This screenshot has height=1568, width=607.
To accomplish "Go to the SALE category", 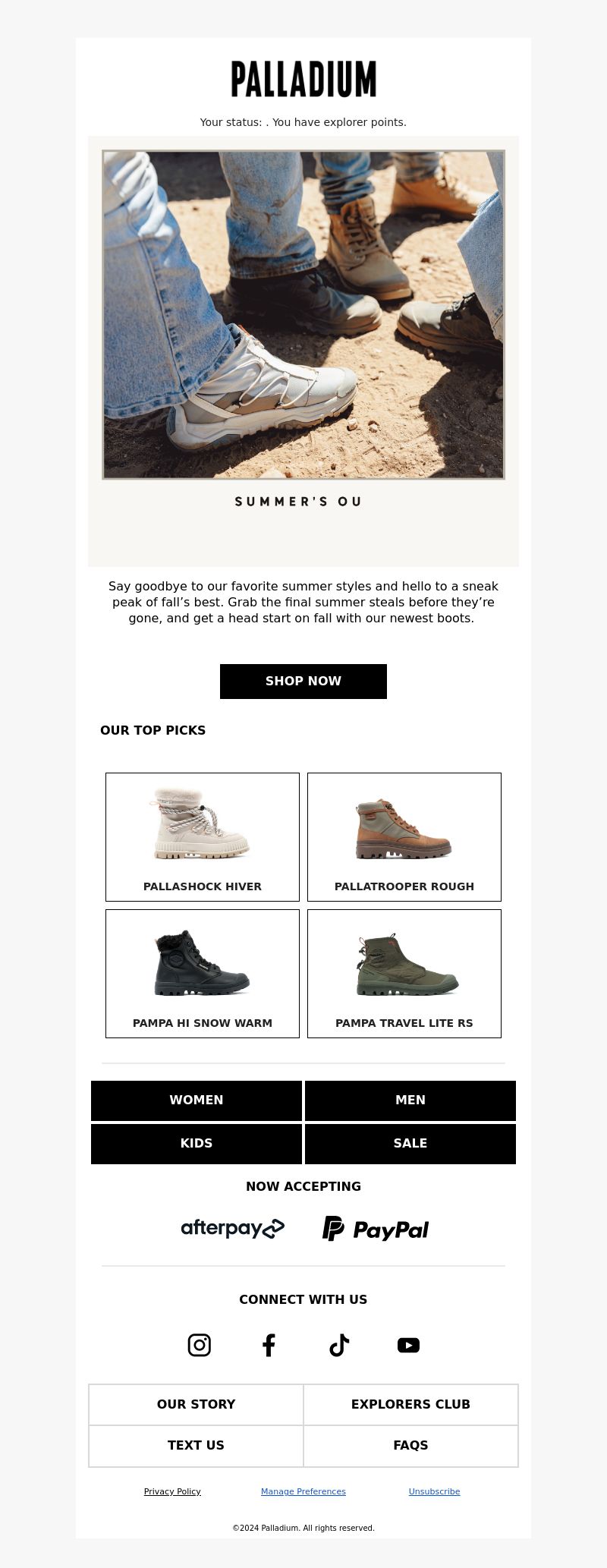I will pyautogui.click(x=410, y=1144).
